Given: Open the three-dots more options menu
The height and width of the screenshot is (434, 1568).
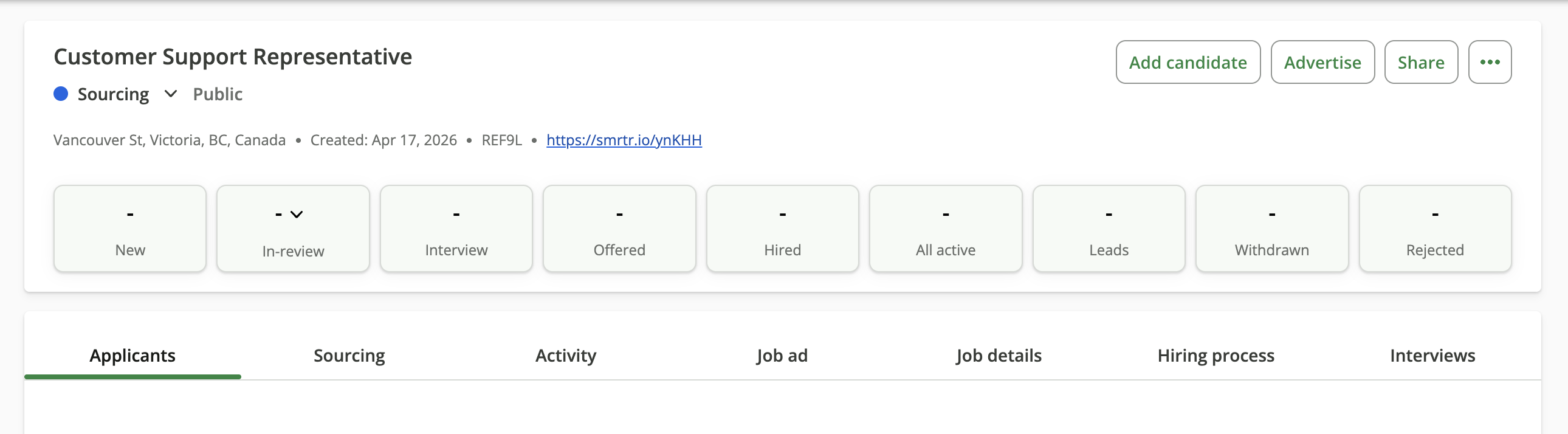Looking at the screenshot, I should pos(1490,62).
